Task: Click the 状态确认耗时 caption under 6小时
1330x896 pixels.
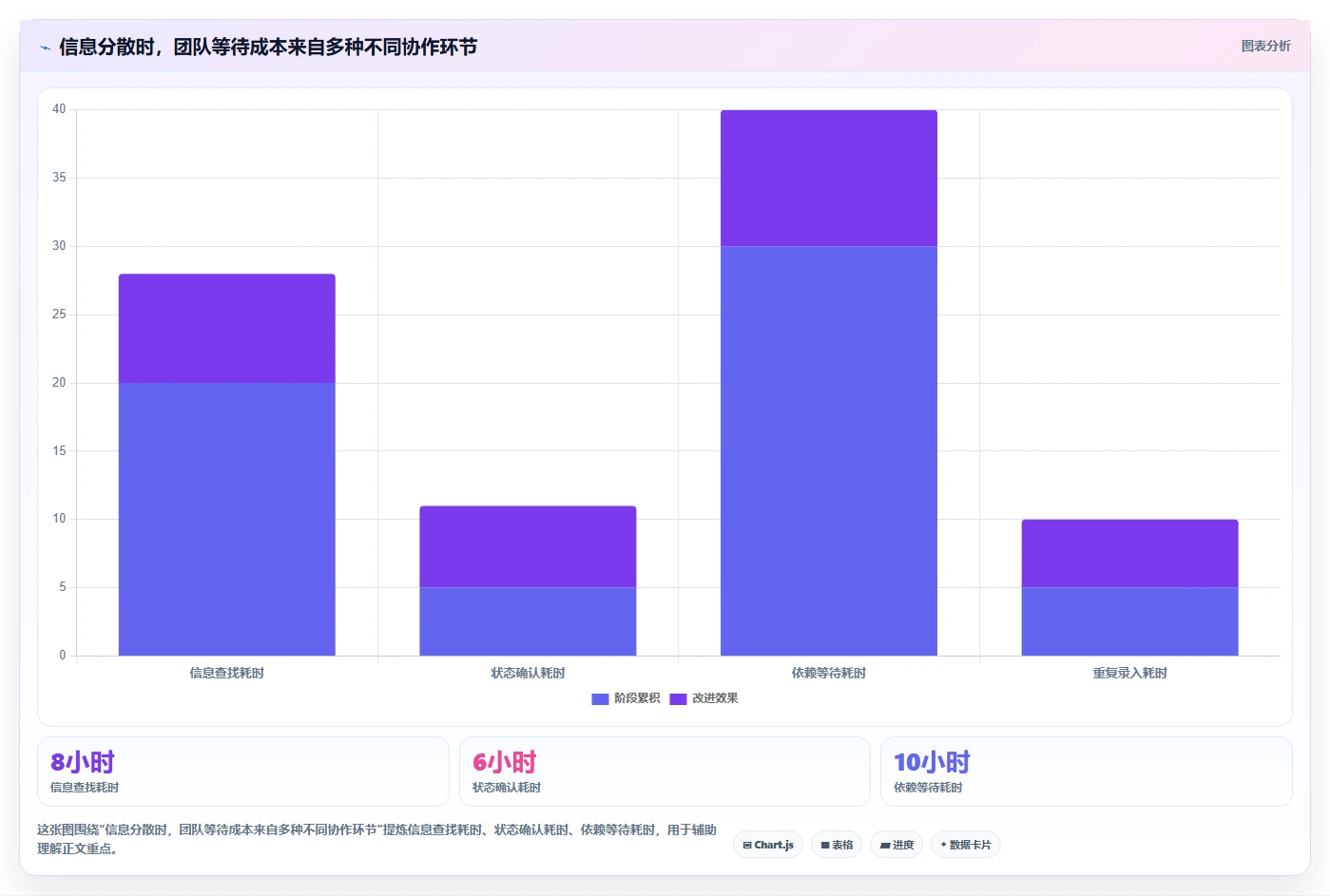Action: coord(507,788)
